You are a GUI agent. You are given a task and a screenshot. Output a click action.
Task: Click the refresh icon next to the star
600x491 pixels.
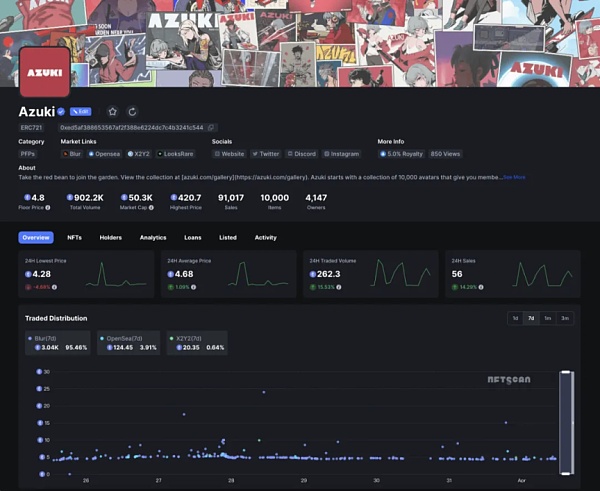[x=132, y=112]
